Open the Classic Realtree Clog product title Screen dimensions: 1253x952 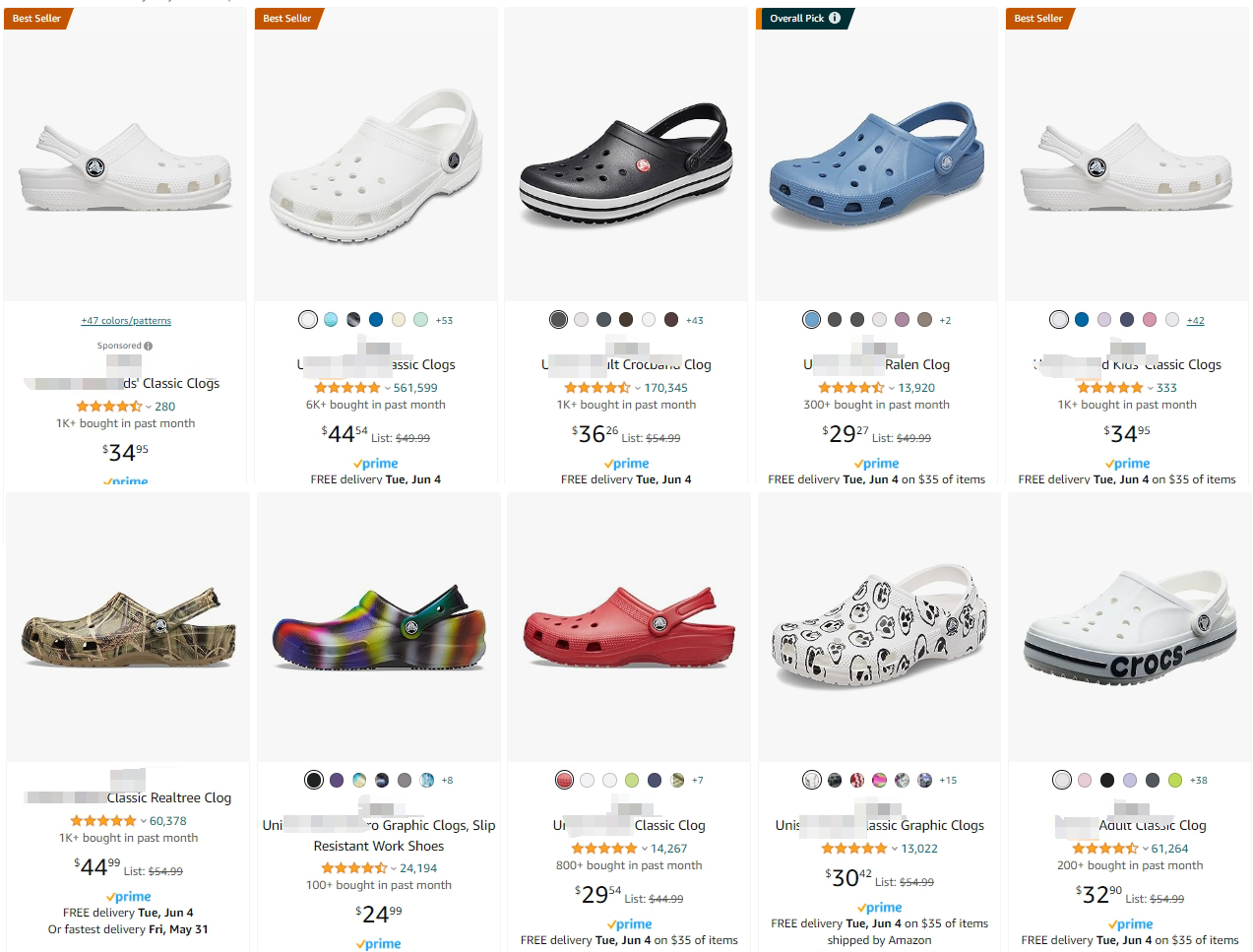click(168, 798)
